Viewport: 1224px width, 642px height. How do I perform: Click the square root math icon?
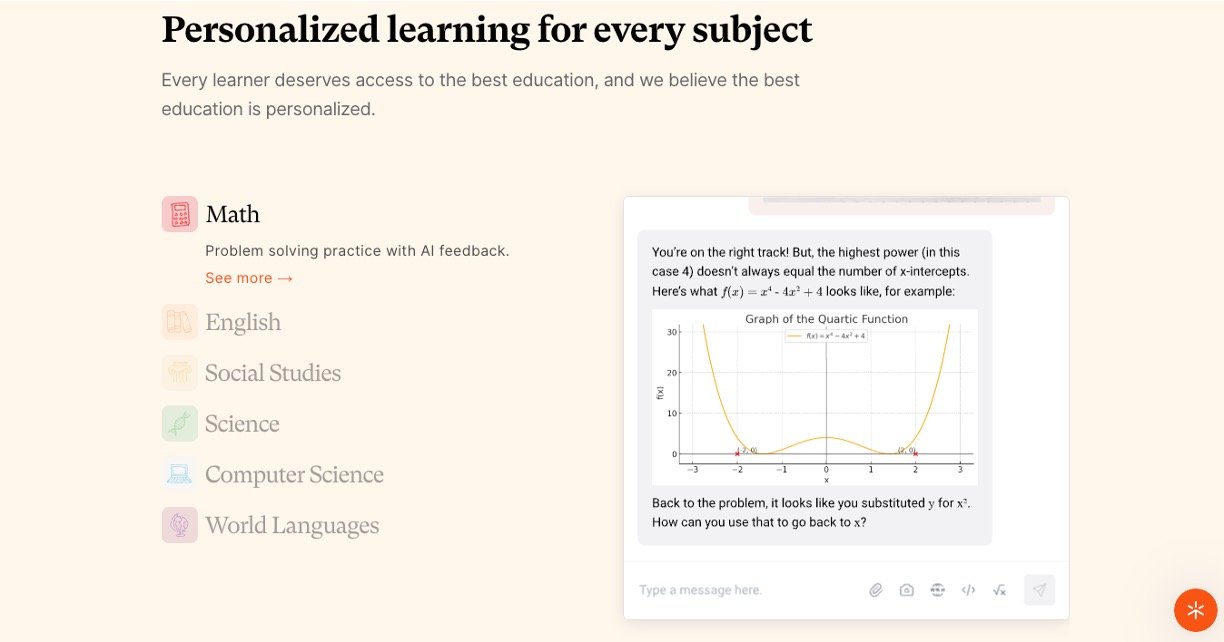tap(999, 590)
